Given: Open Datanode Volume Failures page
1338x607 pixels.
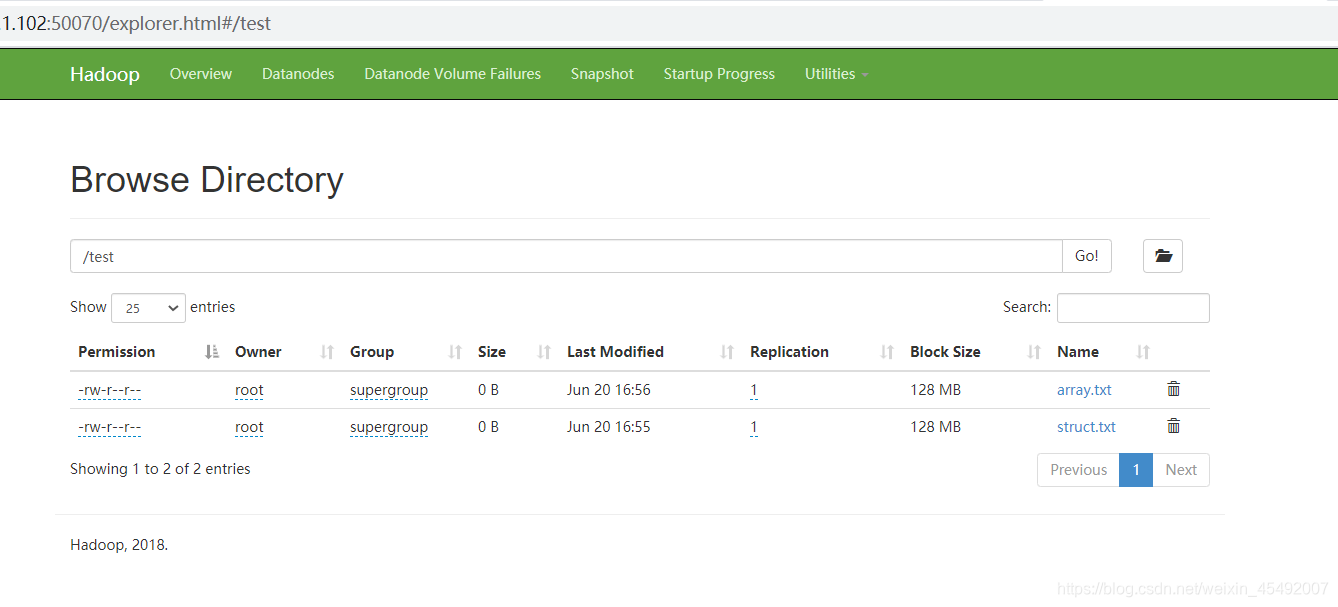Looking at the screenshot, I should point(452,74).
